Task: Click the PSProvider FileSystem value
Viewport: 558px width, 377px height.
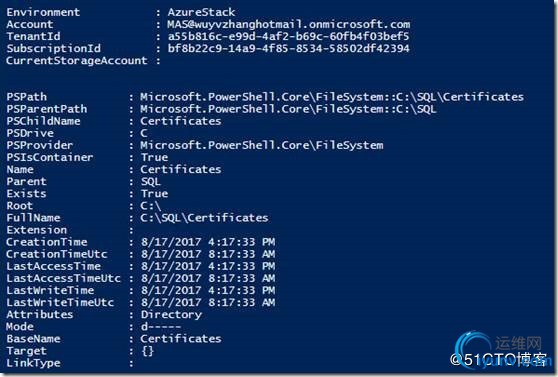Action: pos(262,145)
